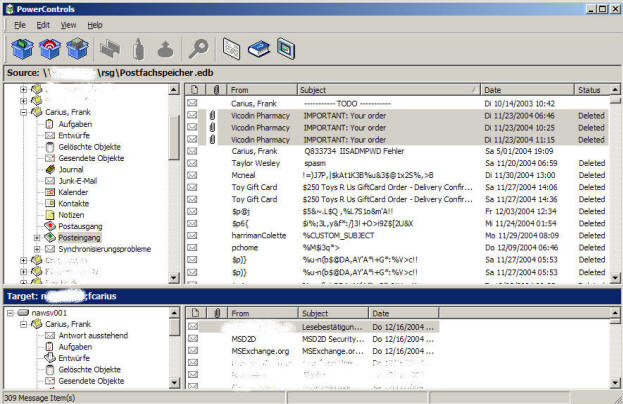Select Q833734 IISADMPWD Fehler message
This screenshot has height=404, width=623.
click(x=397, y=151)
